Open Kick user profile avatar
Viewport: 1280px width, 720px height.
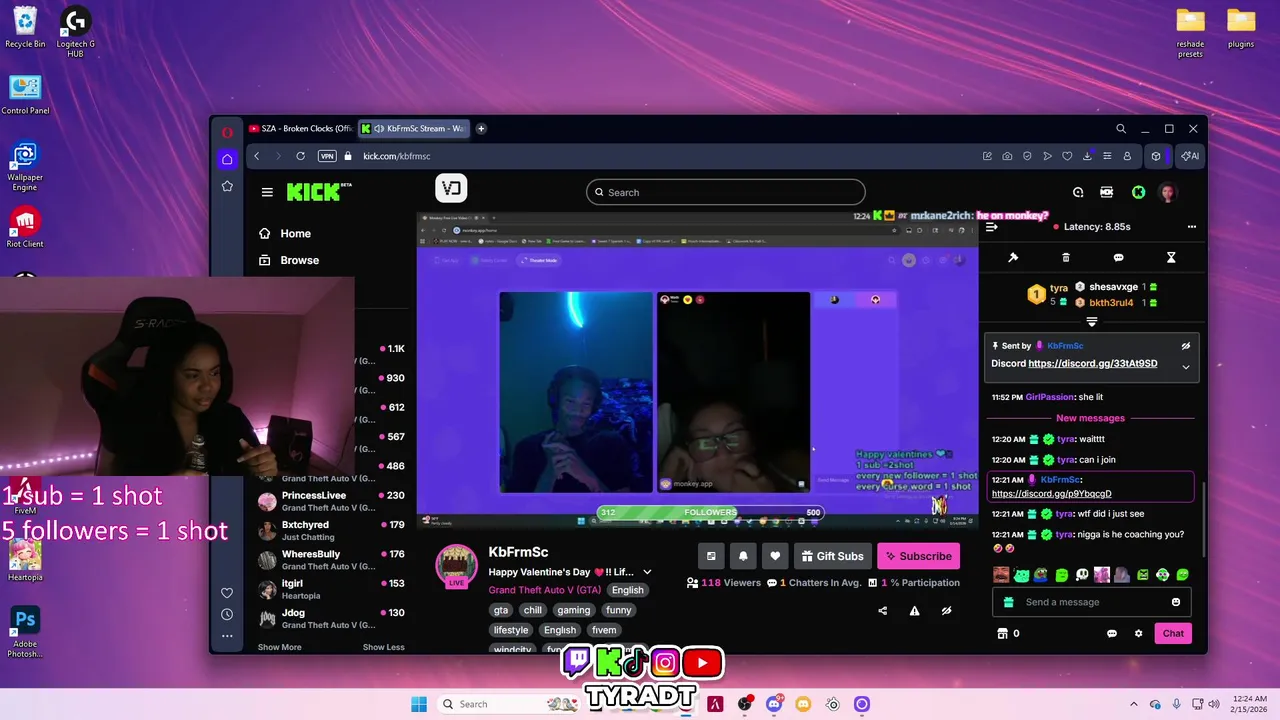pos(1167,192)
